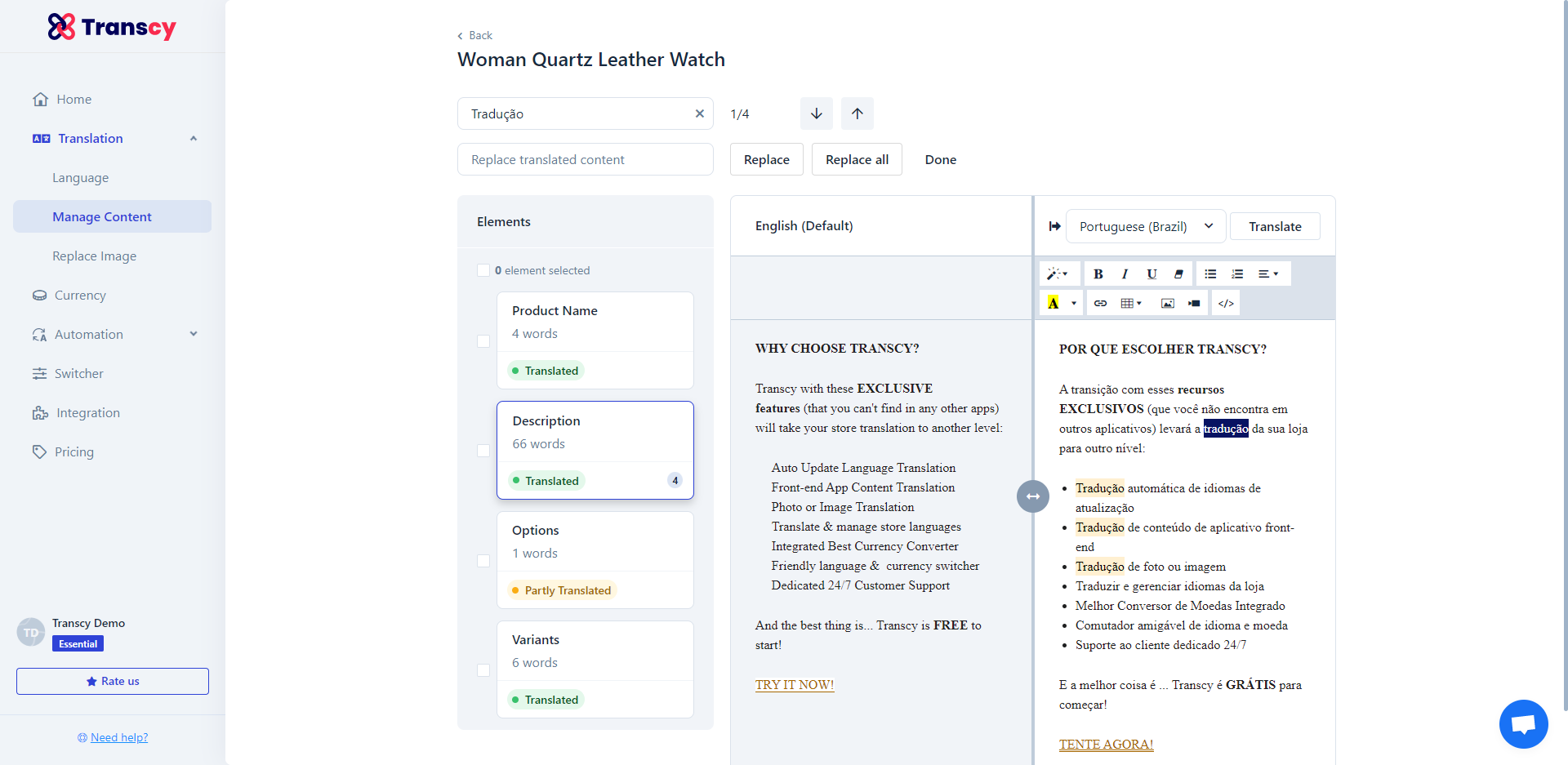Click the Essential plan badge

pyautogui.click(x=78, y=643)
